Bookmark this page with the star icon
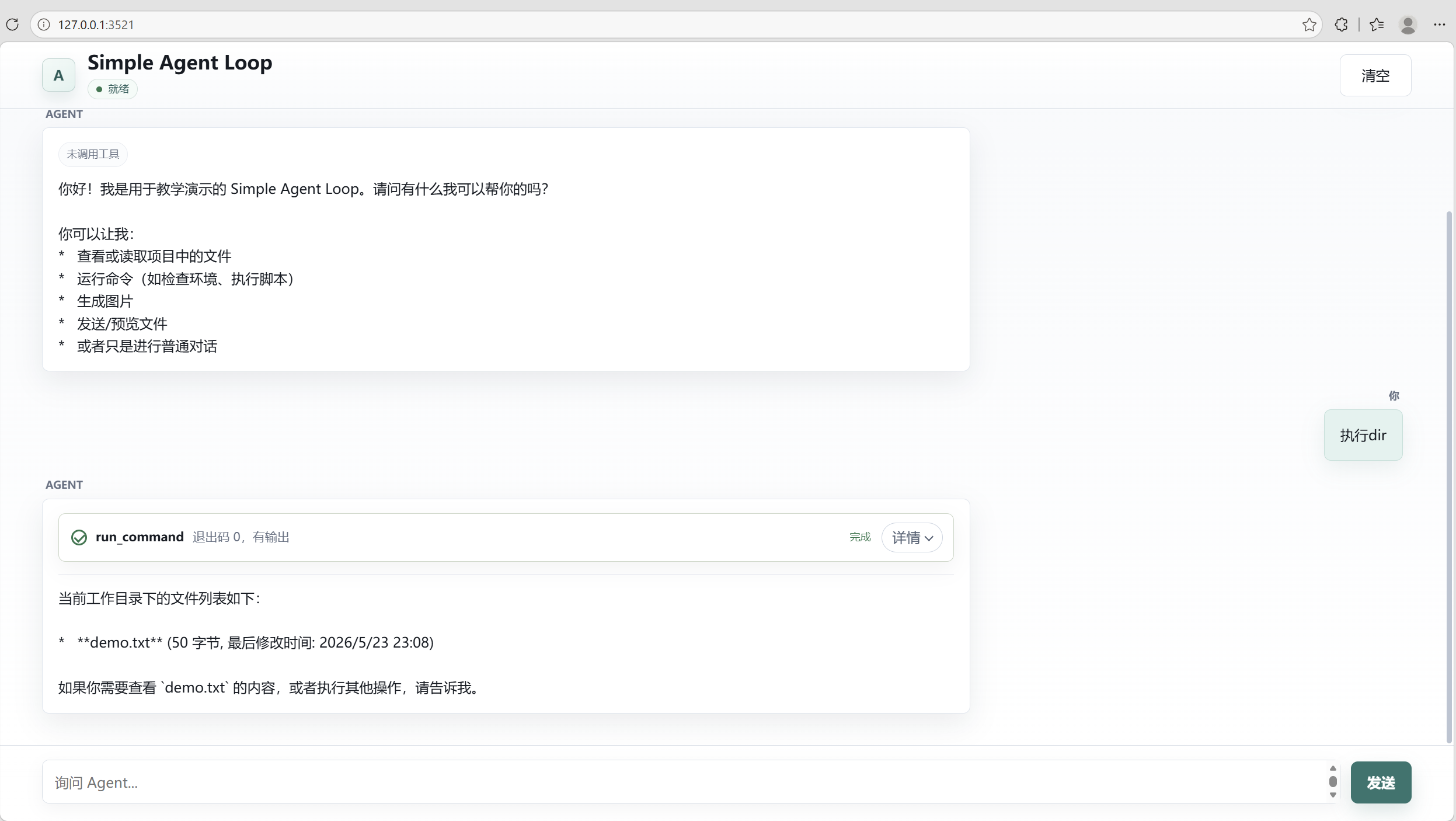Image resolution: width=1456 pixels, height=821 pixels. [1309, 25]
